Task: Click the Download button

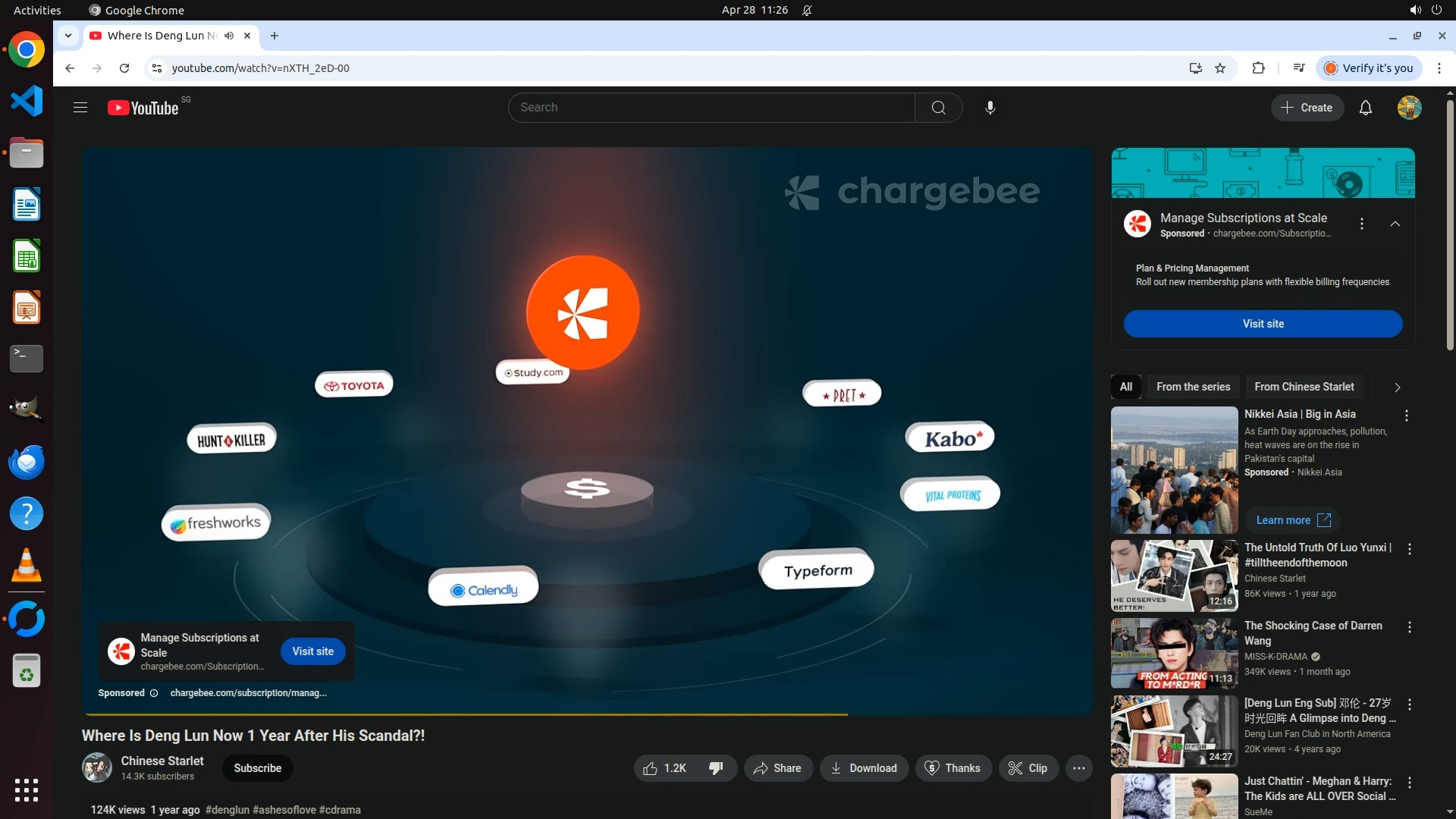Action: pyautogui.click(x=864, y=768)
